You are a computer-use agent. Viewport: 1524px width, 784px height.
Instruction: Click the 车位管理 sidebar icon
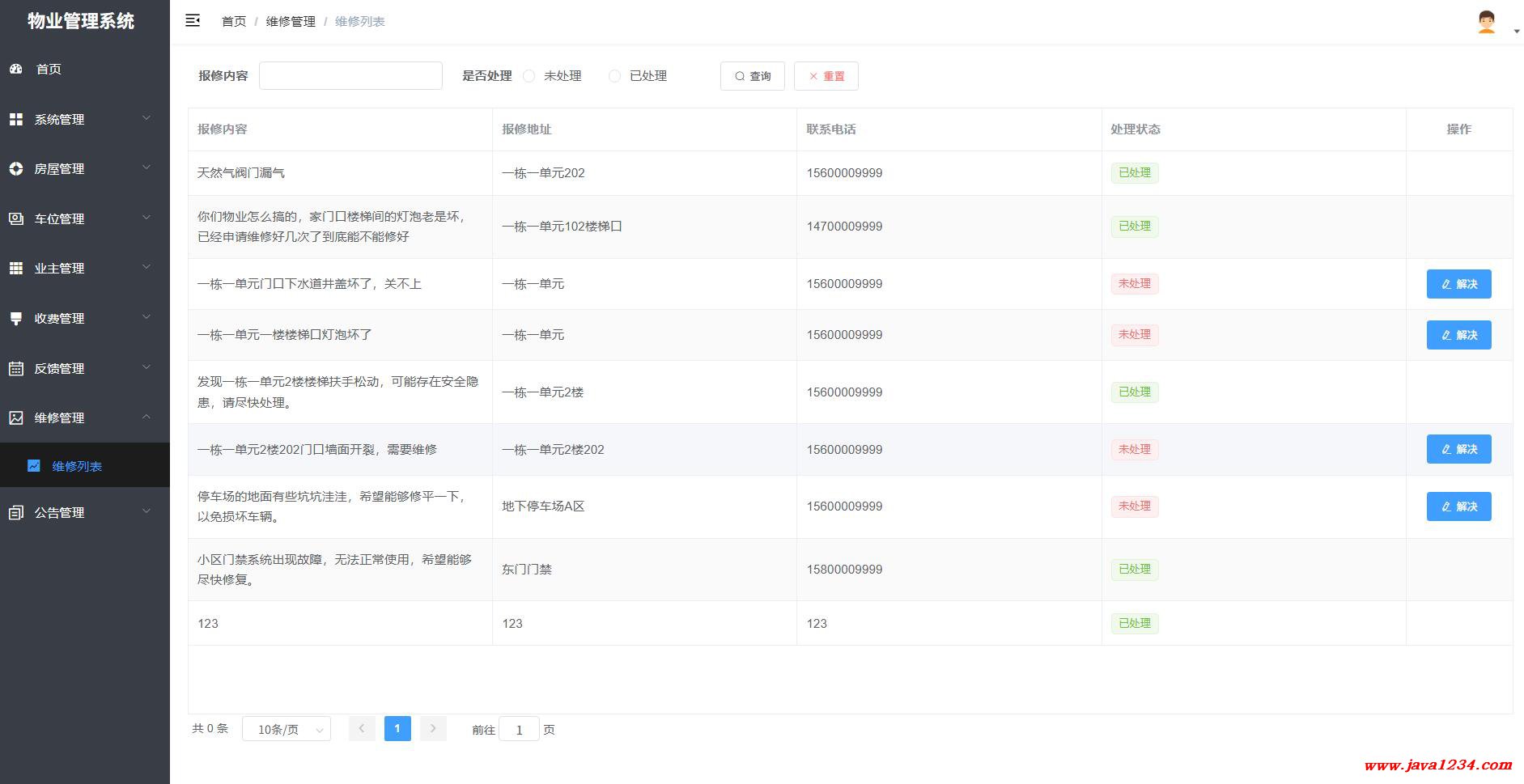pos(16,218)
